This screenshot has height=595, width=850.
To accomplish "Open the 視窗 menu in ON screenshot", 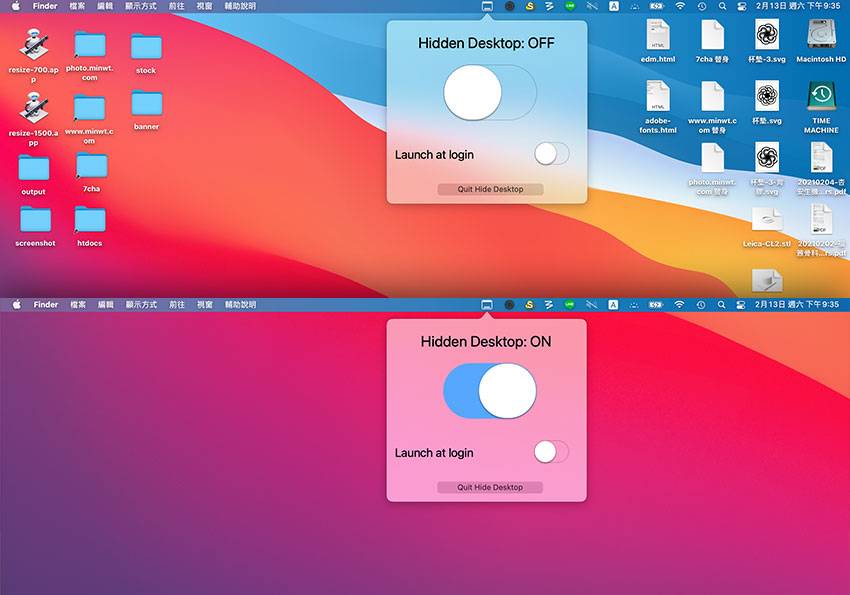I will (205, 305).
